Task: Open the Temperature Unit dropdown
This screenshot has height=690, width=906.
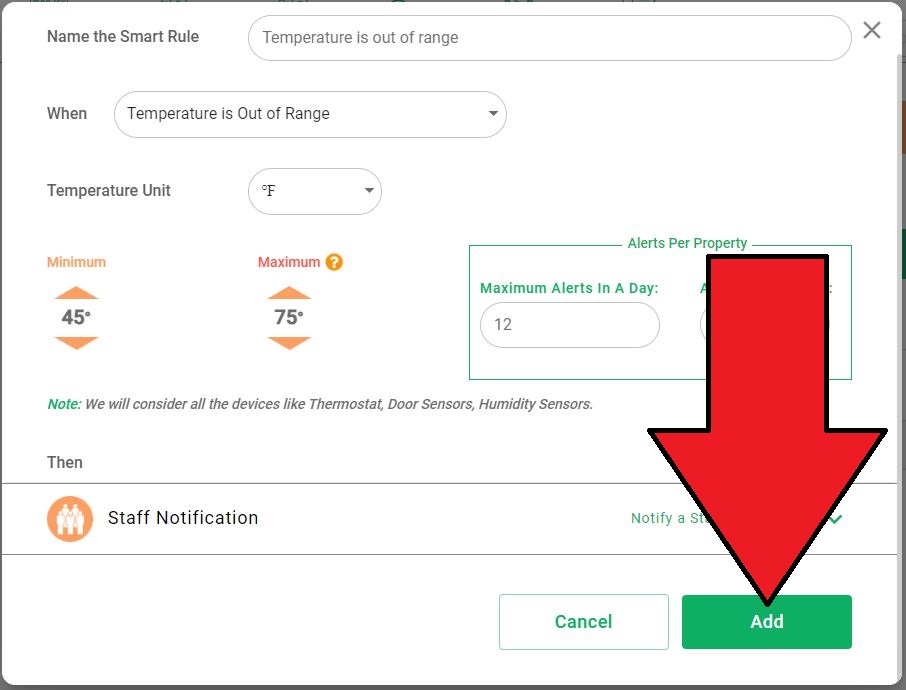Action: tap(315, 191)
